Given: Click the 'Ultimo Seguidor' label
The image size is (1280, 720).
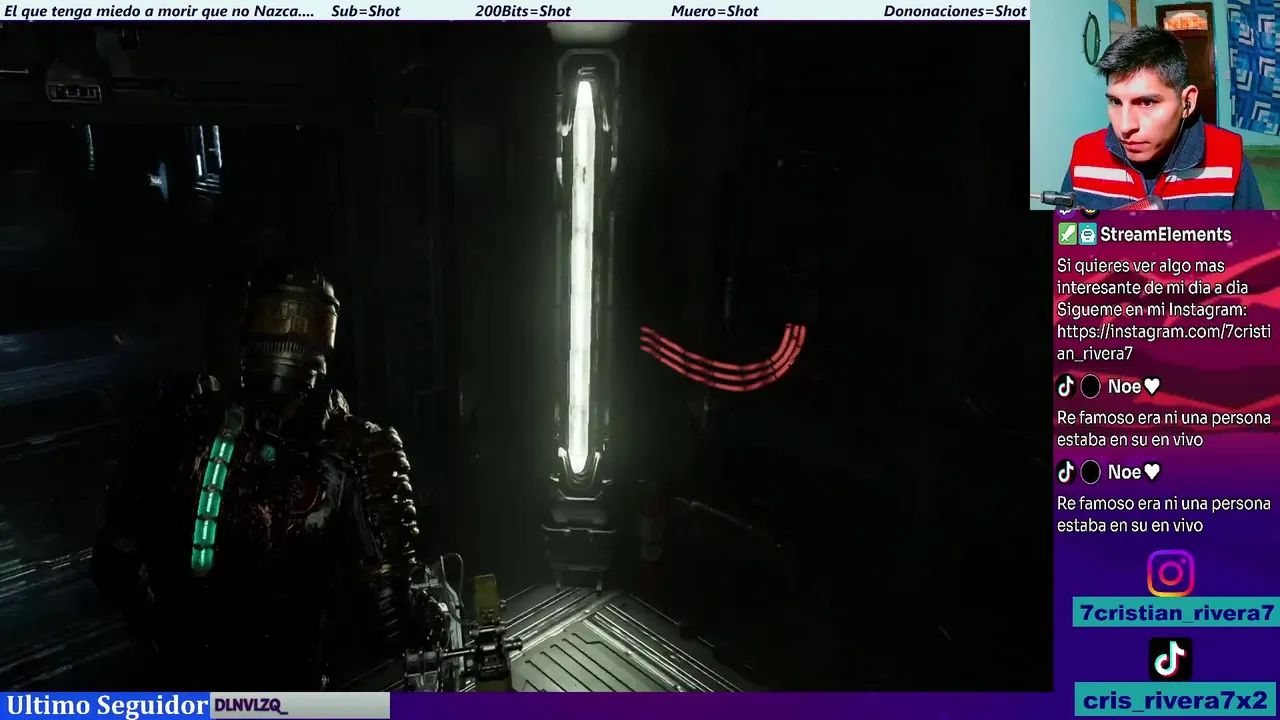Looking at the screenshot, I should pos(107,705).
